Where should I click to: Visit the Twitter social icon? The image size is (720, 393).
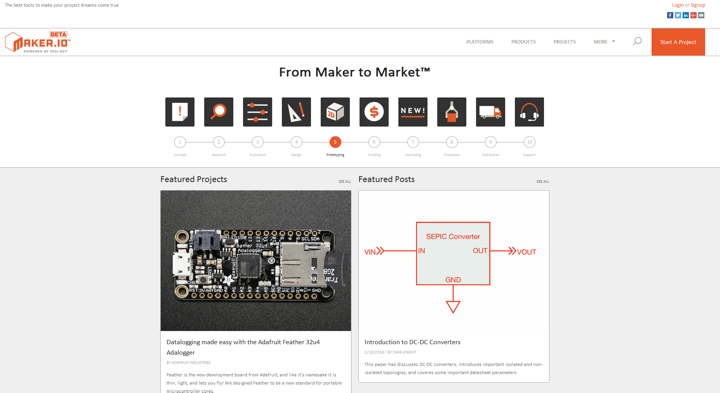pos(678,15)
